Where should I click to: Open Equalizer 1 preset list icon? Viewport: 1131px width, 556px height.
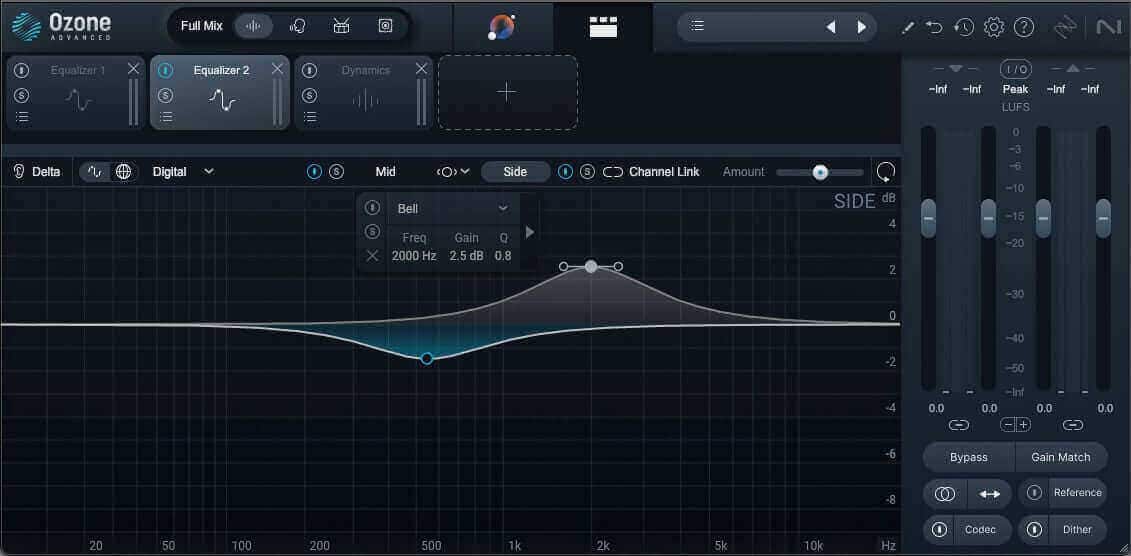pyautogui.click(x=22, y=117)
